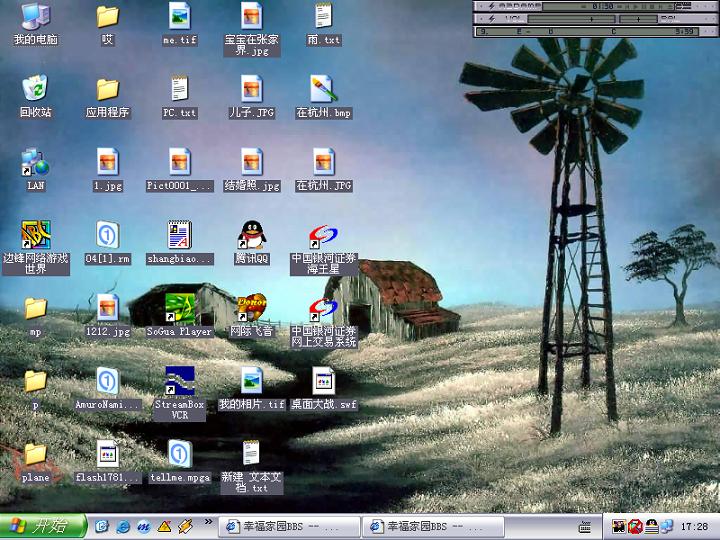This screenshot has width=720, height=540.
Task: Select the 在杭州.bmp paint file
Action: point(324,97)
